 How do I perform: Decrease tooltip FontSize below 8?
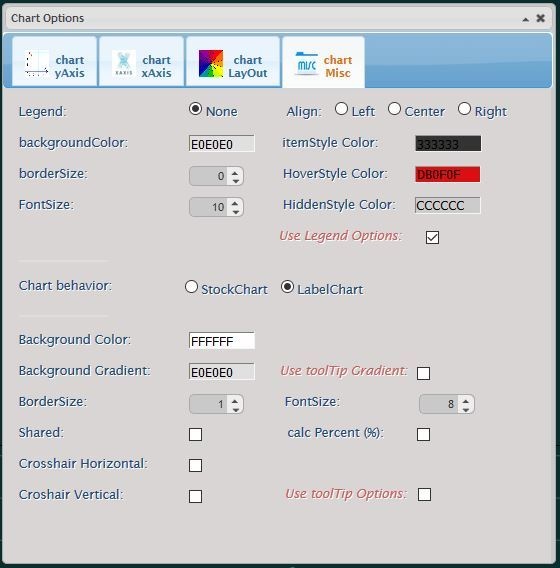coord(466,409)
